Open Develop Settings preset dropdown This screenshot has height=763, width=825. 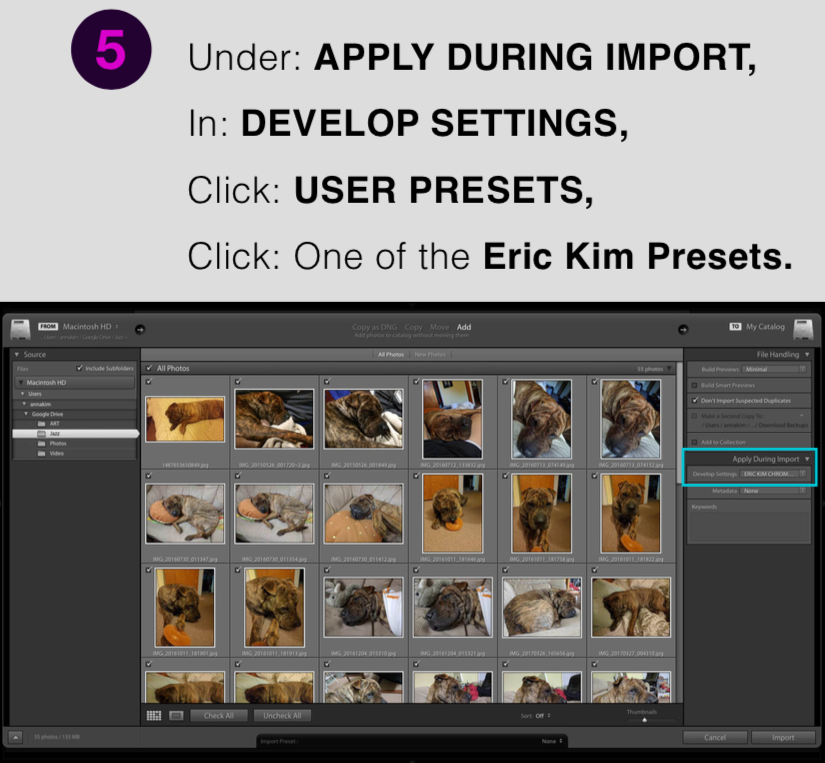[x=773, y=474]
